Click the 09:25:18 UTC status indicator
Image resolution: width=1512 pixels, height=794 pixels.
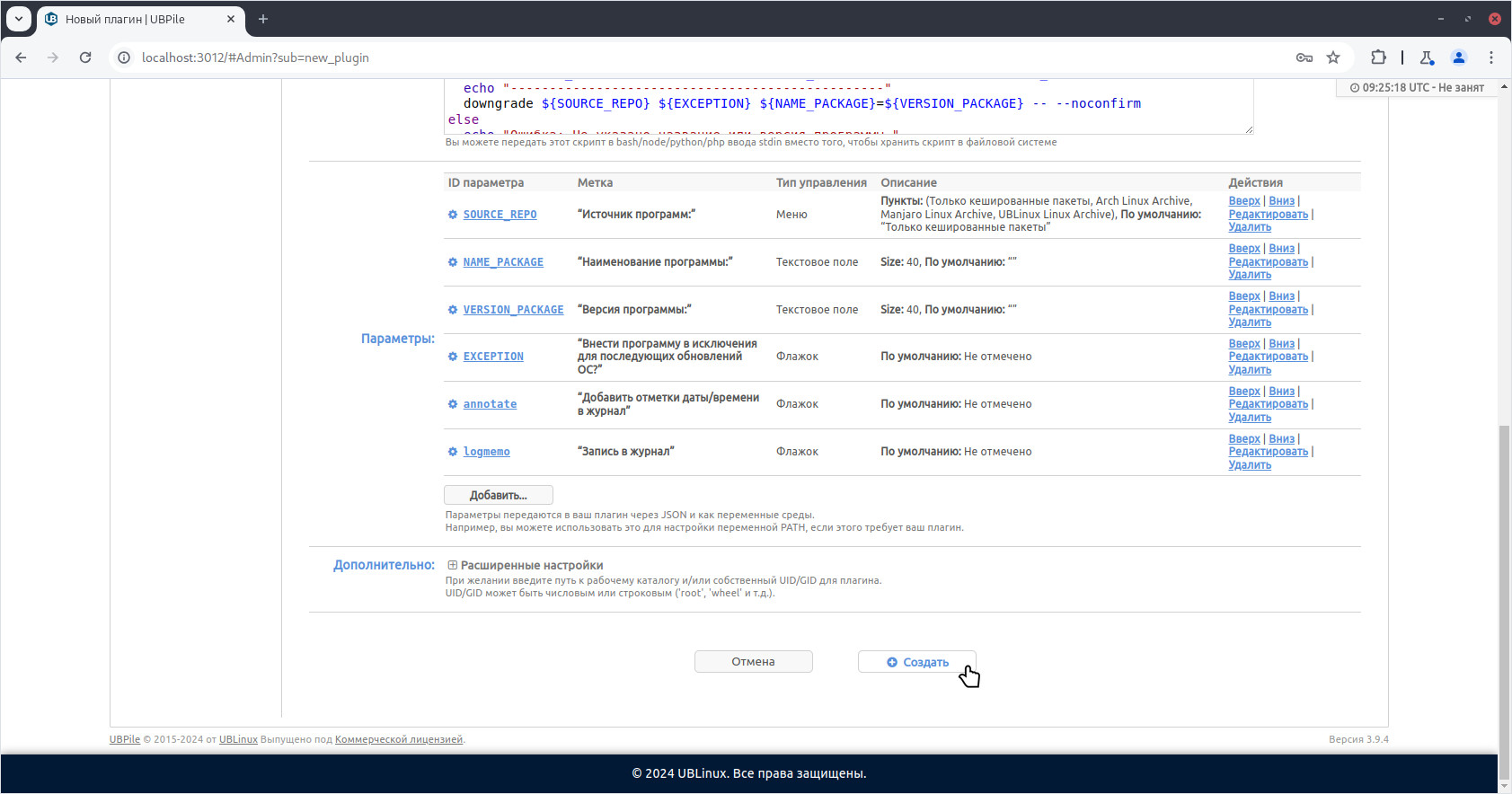(1417, 87)
